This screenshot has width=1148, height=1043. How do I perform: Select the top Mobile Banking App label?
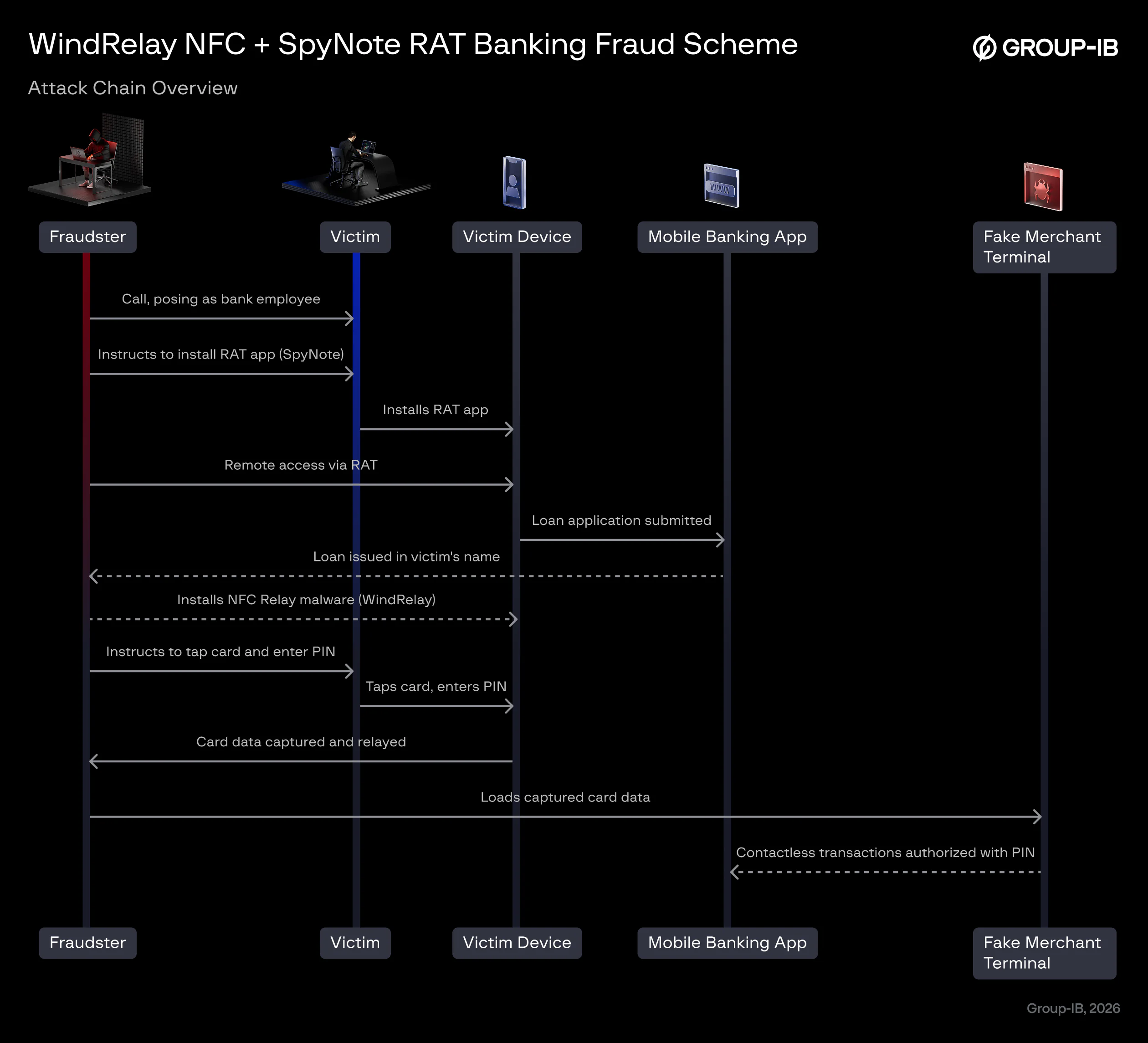[727, 237]
